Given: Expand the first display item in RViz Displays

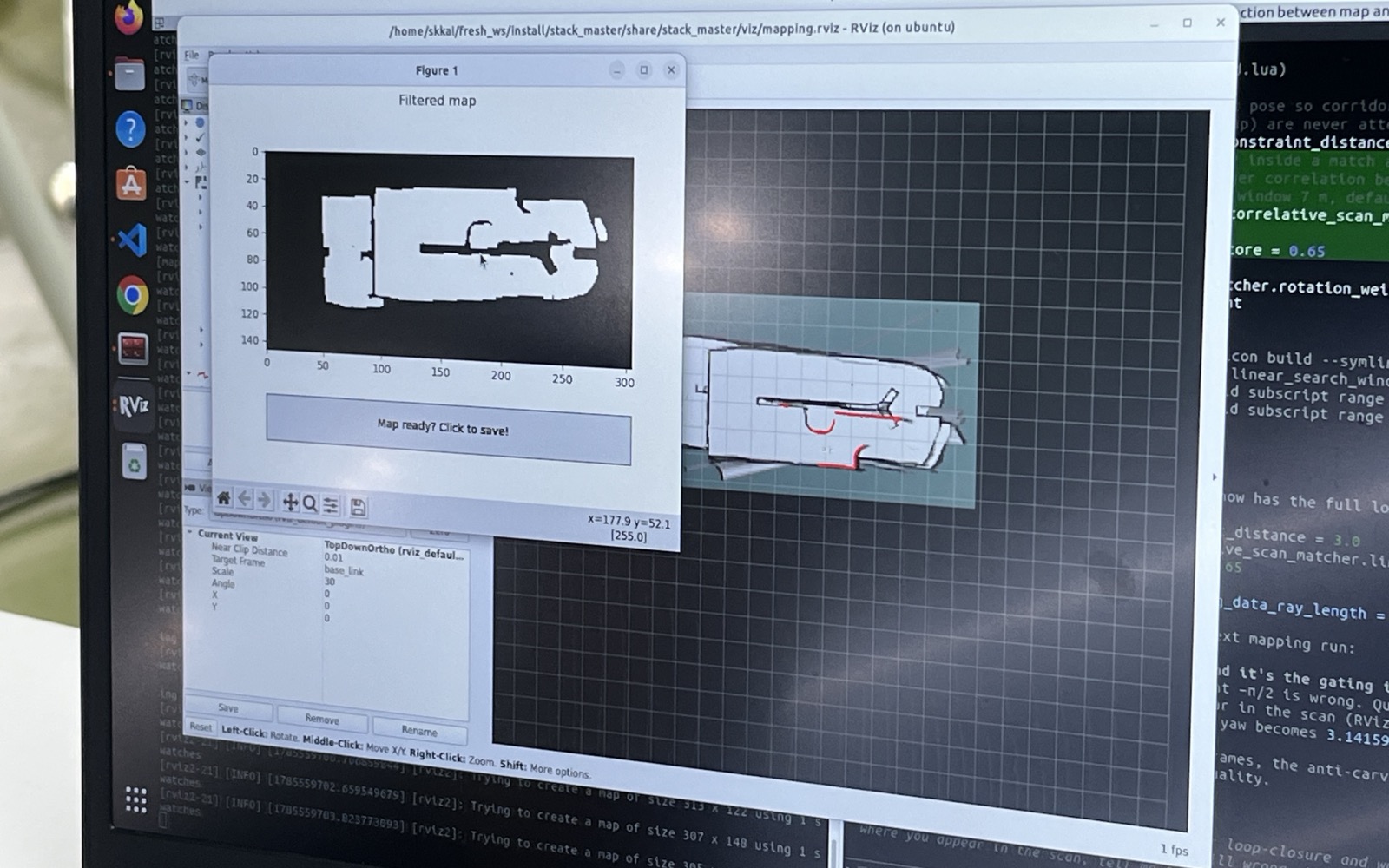Looking at the screenshot, I should (x=186, y=123).
